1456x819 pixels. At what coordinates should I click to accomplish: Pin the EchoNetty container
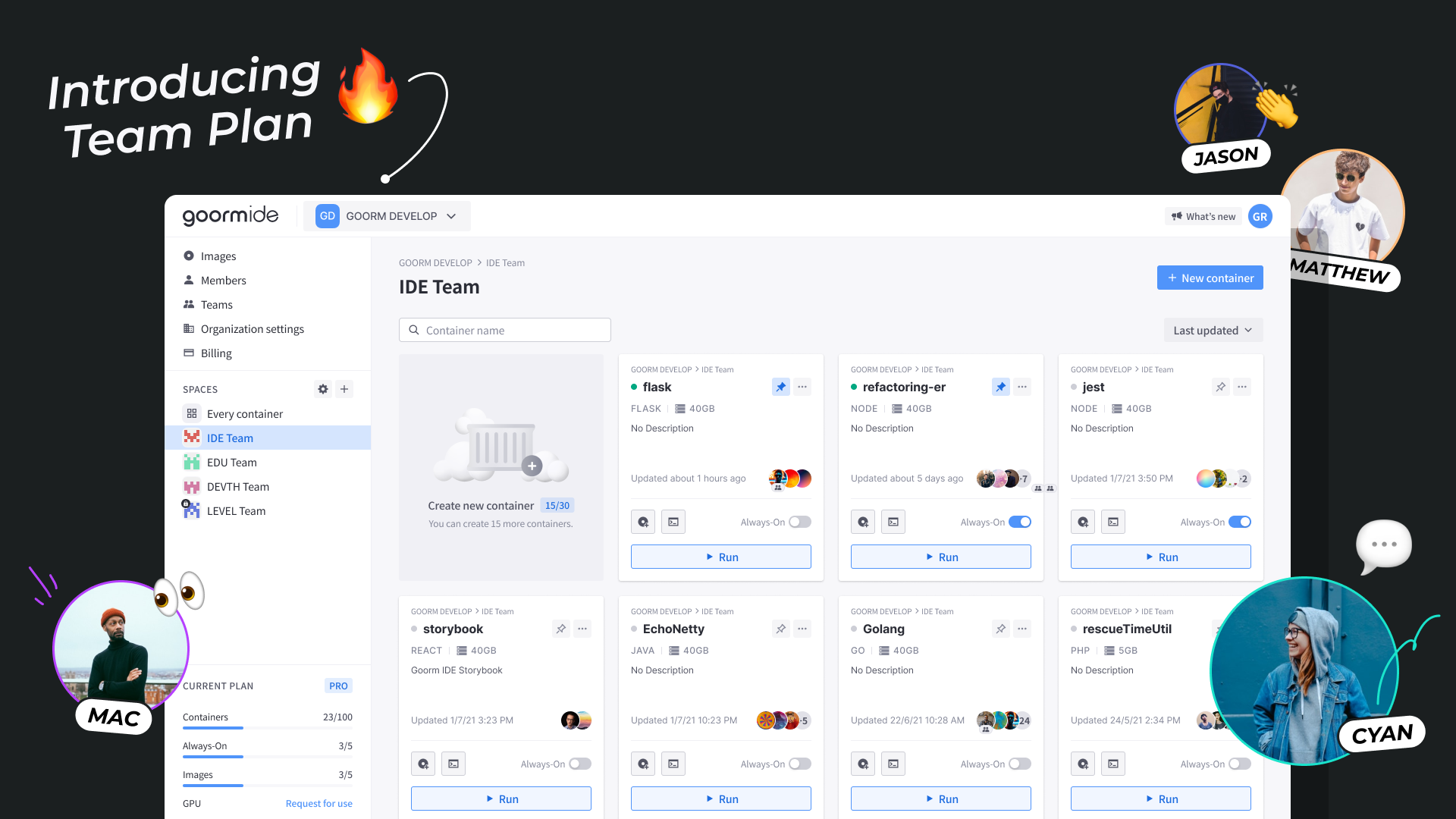pos(780,629)
